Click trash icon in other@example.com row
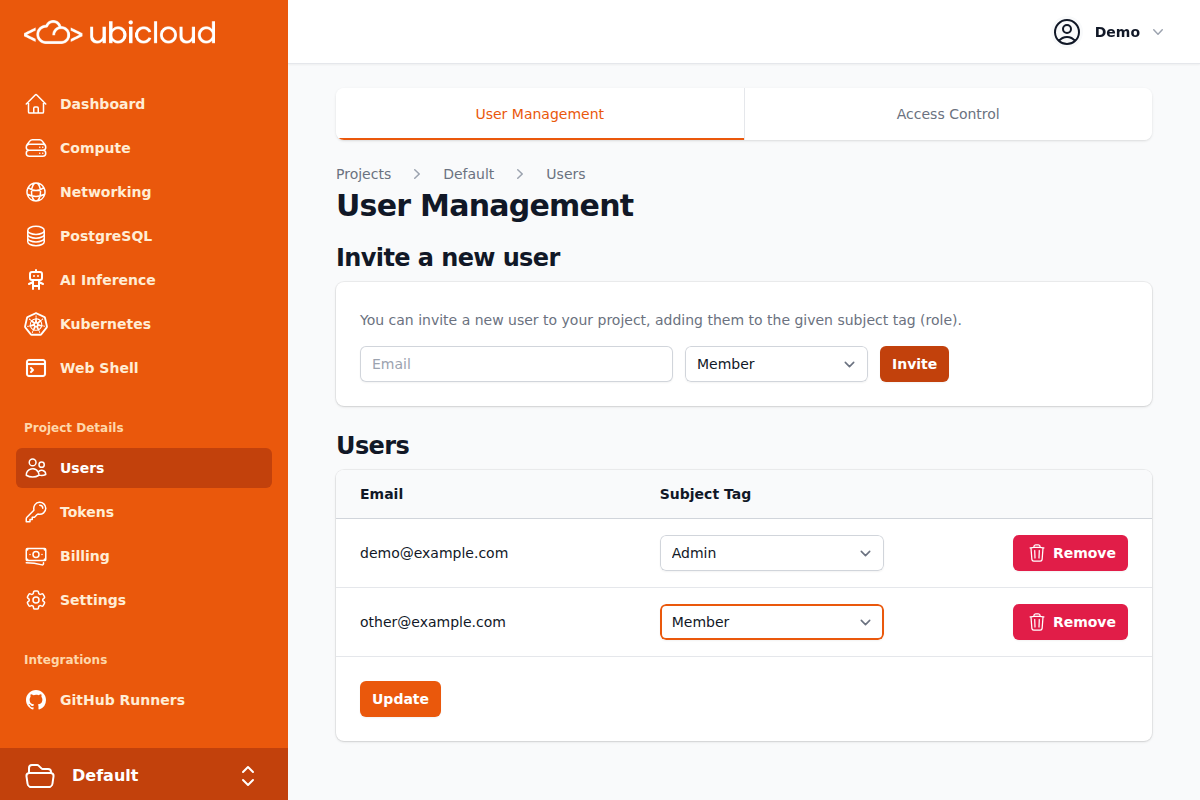Viewport: 1200px width, 800px height. coord(1037,622)
